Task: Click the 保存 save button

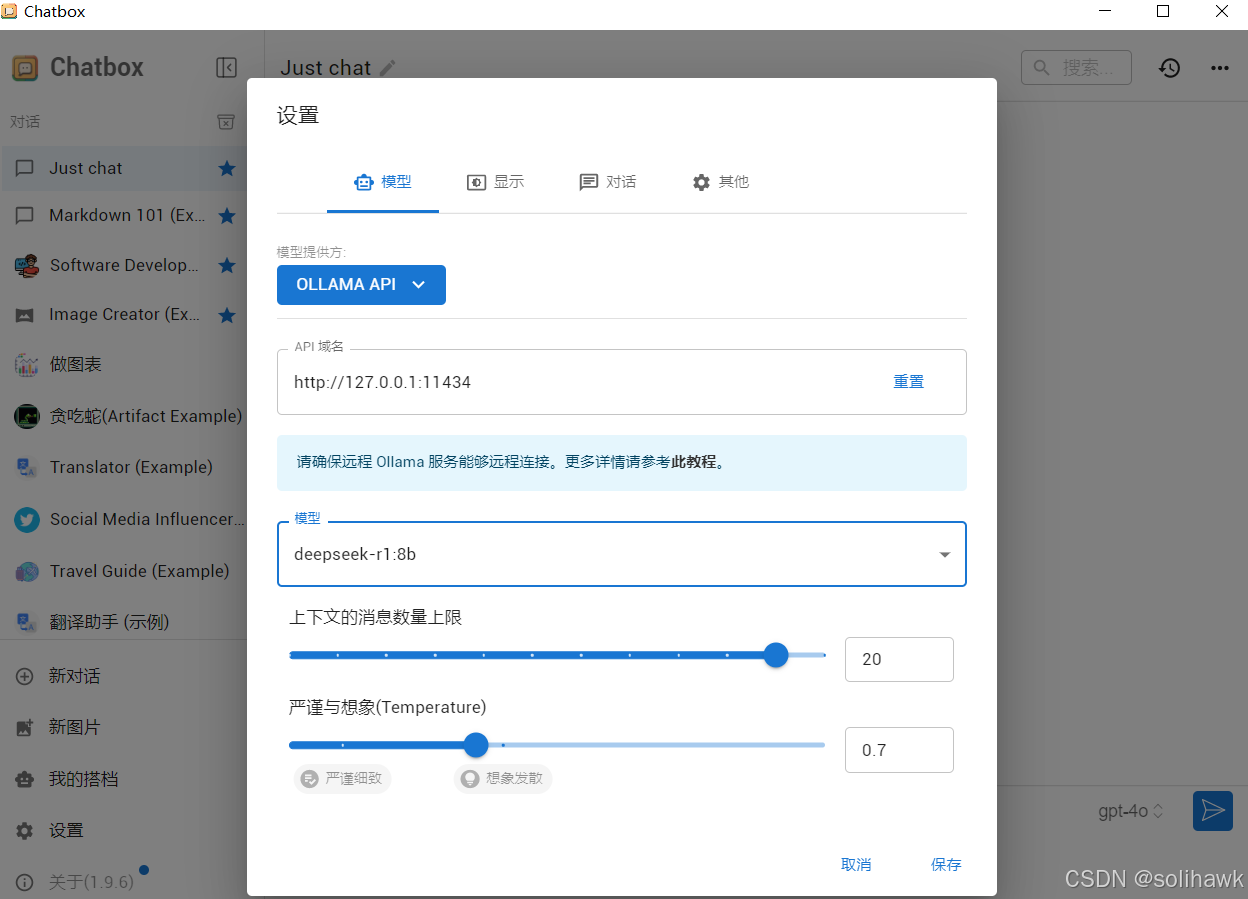Action: [946, 865]
